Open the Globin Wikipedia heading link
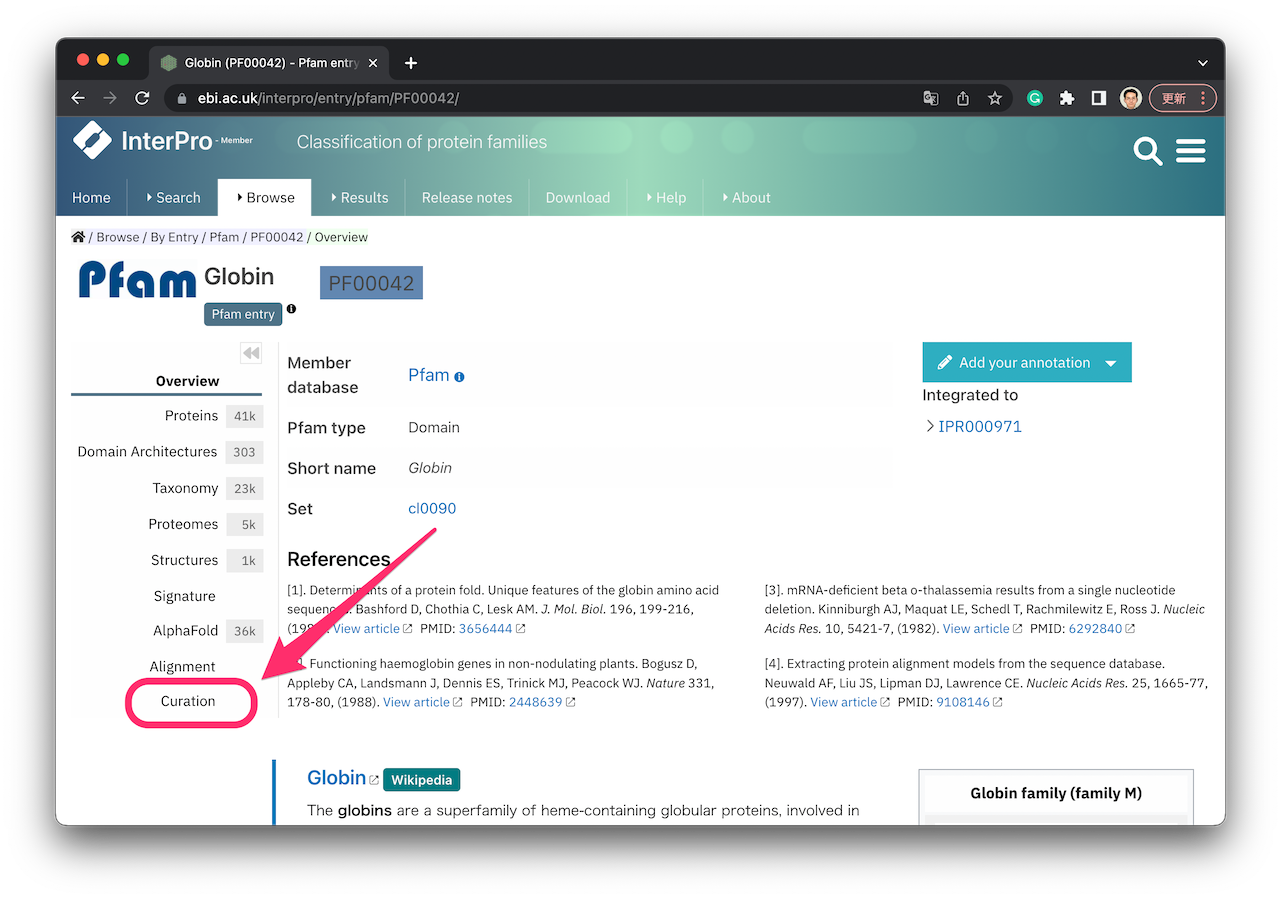Screen dimensions: 1281x899 337,778
